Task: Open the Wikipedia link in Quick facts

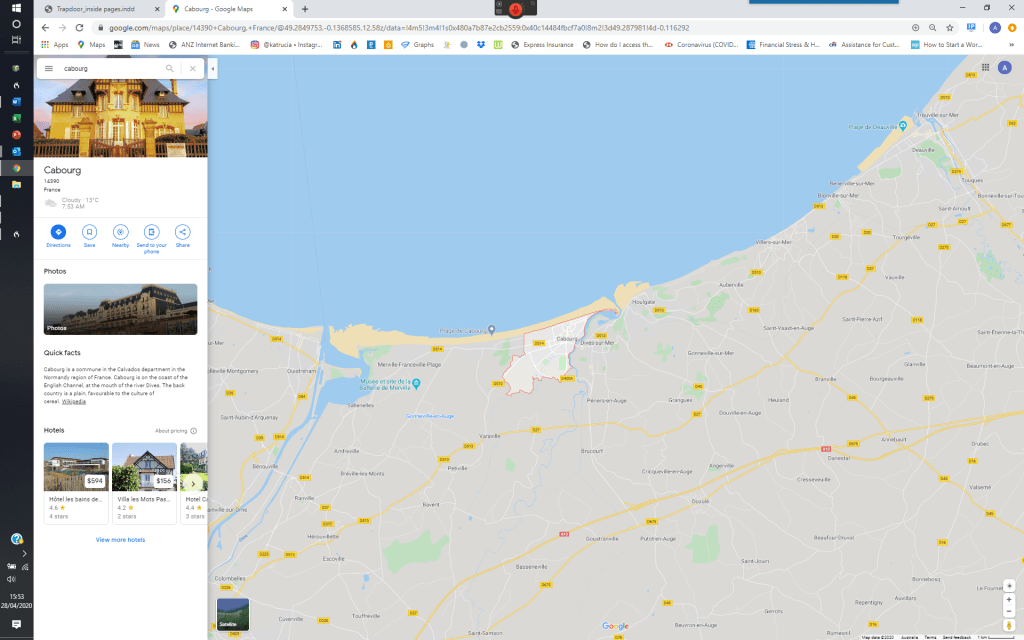Action: (x=74, y=401)
